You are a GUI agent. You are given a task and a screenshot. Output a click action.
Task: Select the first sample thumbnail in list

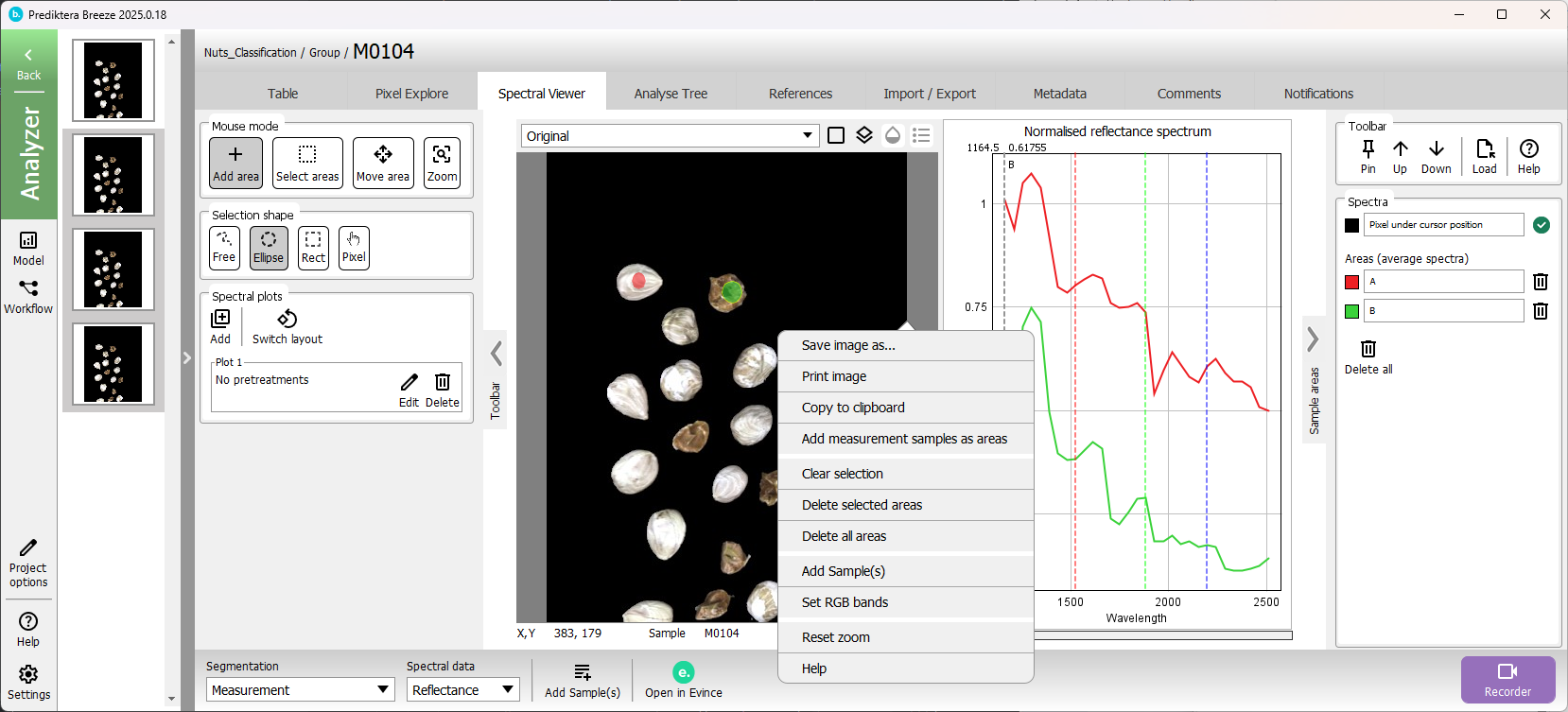click(113, 80)
